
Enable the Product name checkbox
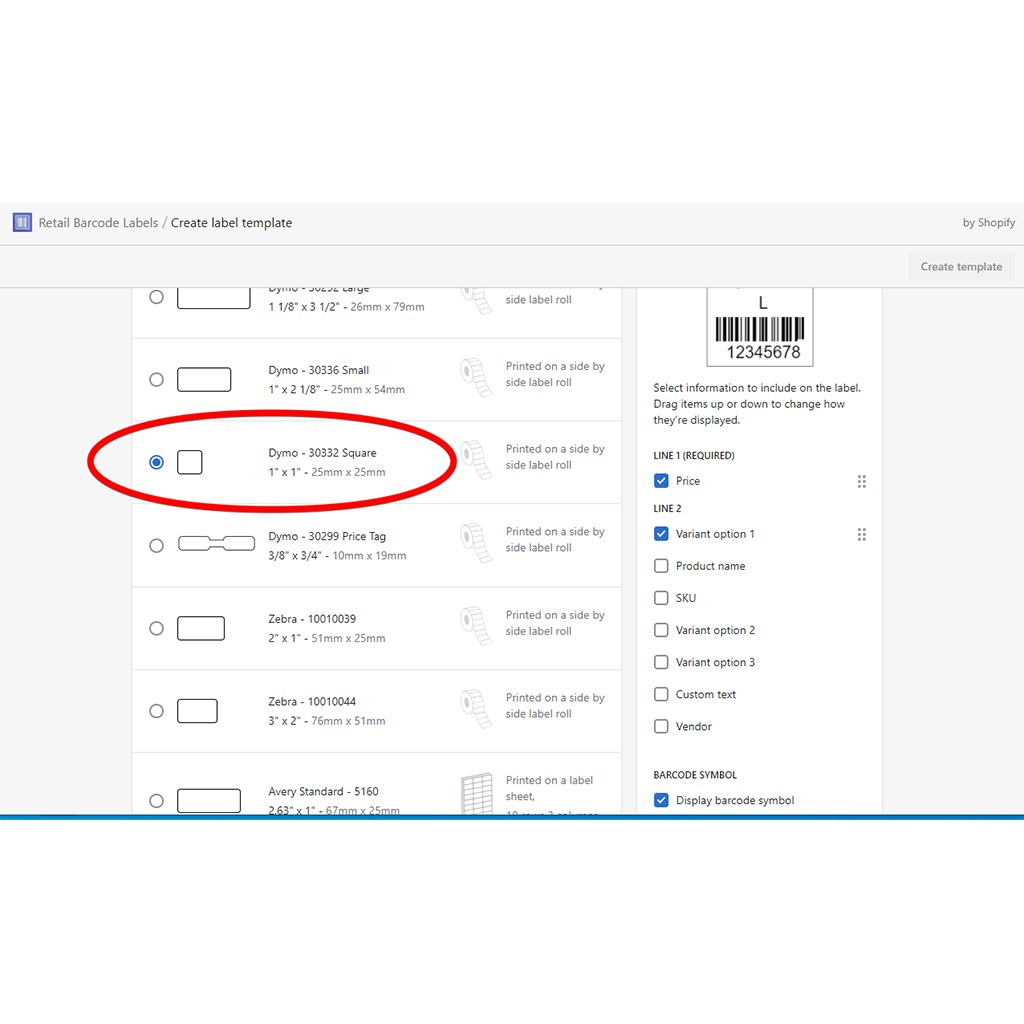(x=661, y=566)
